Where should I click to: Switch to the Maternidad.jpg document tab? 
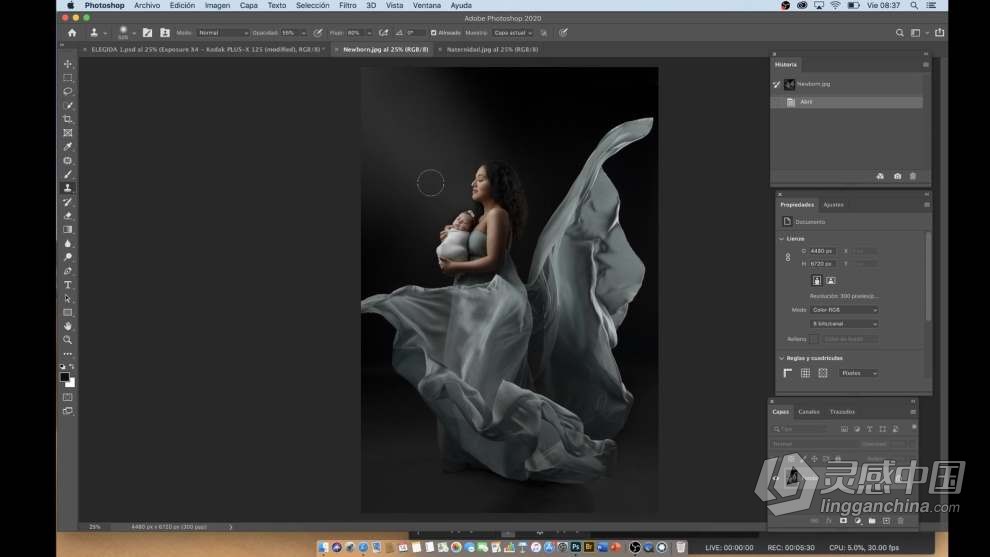pyautogui.click(x=492, y=49)
